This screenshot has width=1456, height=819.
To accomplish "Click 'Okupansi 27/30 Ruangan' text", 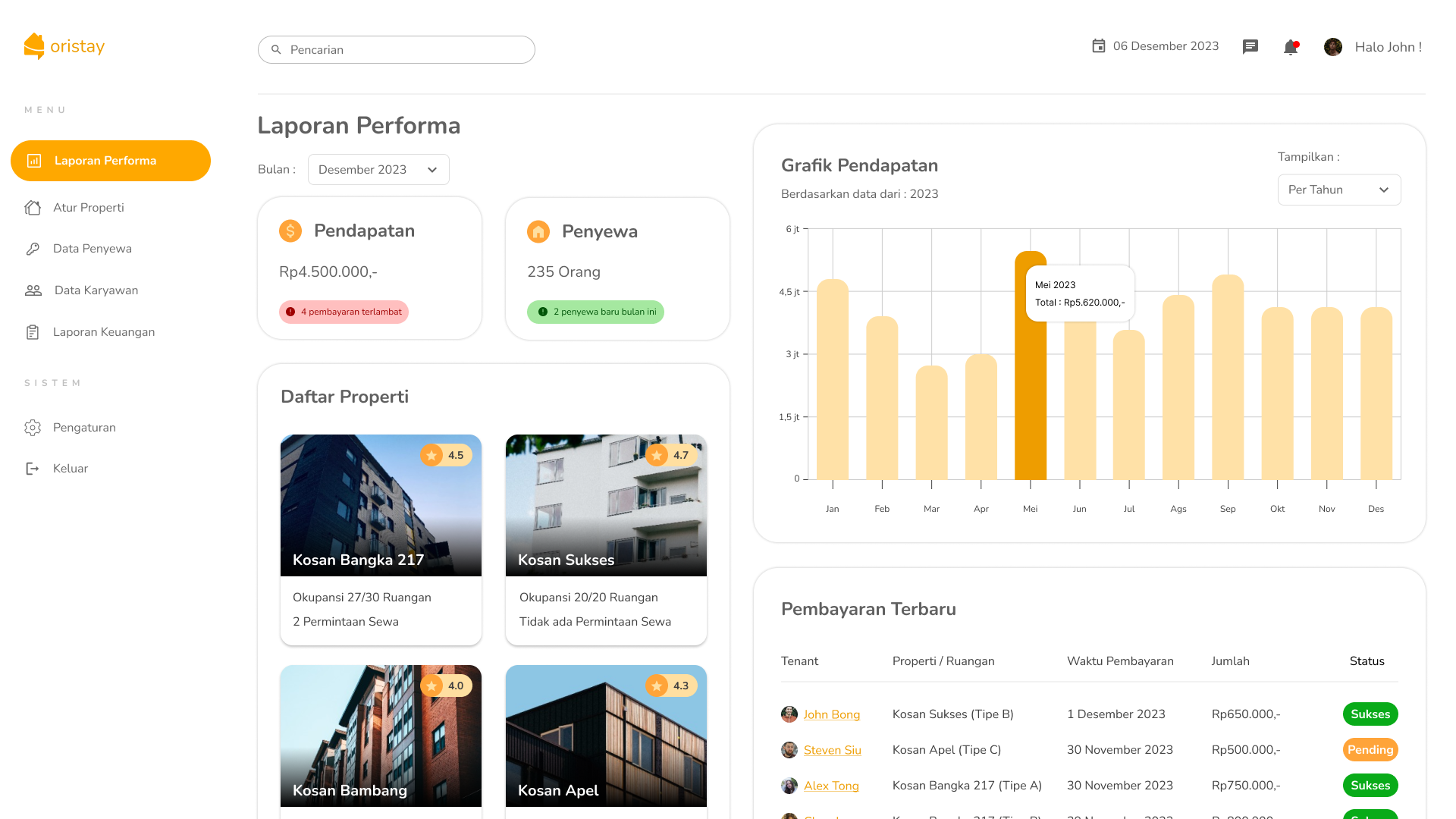I will 362,598.
